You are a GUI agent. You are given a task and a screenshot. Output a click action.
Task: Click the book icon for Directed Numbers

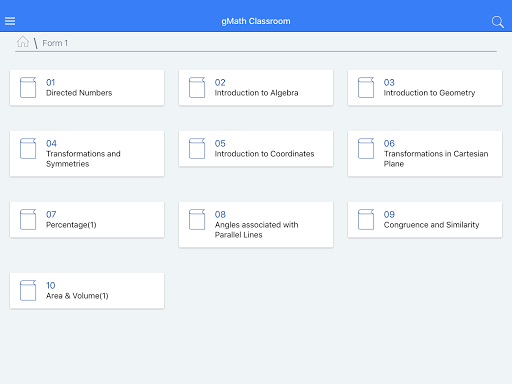tap(28, 88)
